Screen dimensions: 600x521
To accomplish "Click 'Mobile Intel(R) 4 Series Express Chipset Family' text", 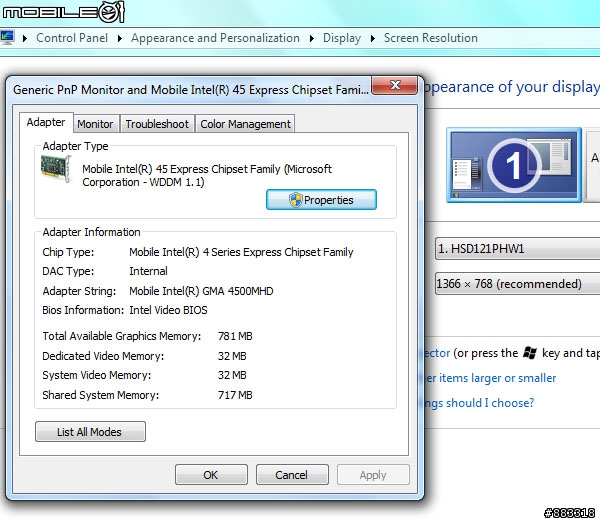I will 241,252.
